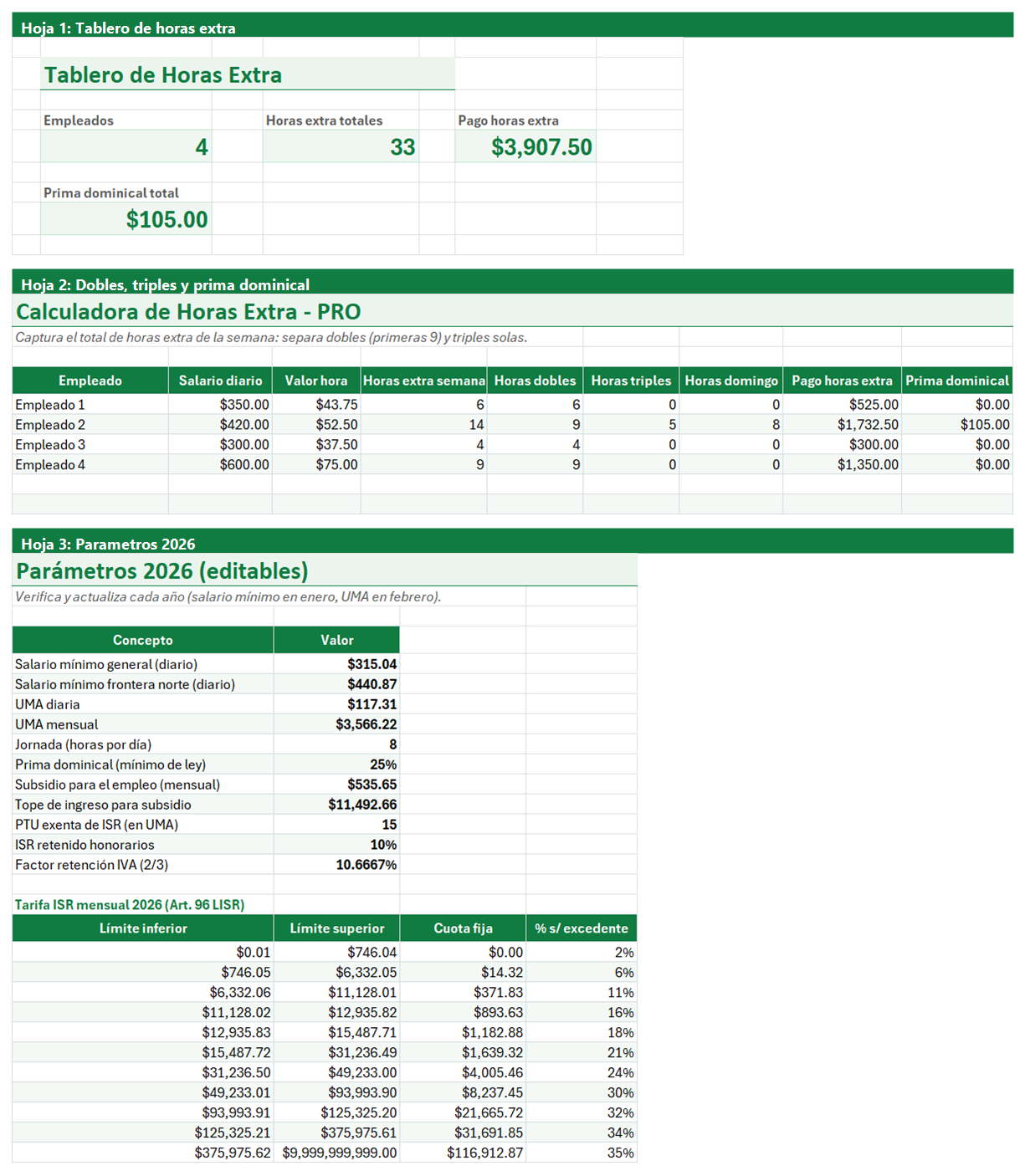Select the 'Empleado 4' row label

(x=90, y=464)
